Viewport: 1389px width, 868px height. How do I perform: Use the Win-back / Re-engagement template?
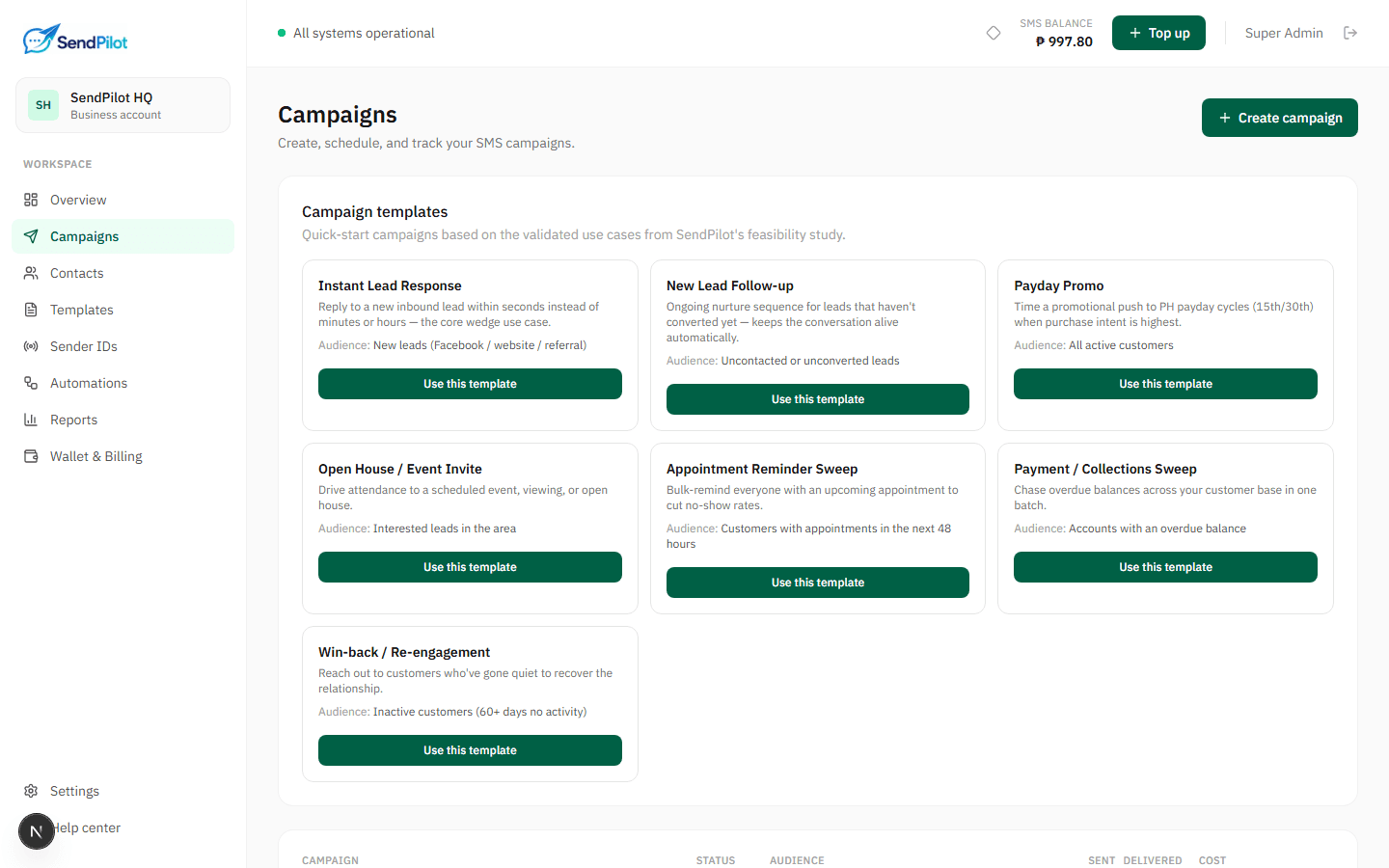pos(470,750)
